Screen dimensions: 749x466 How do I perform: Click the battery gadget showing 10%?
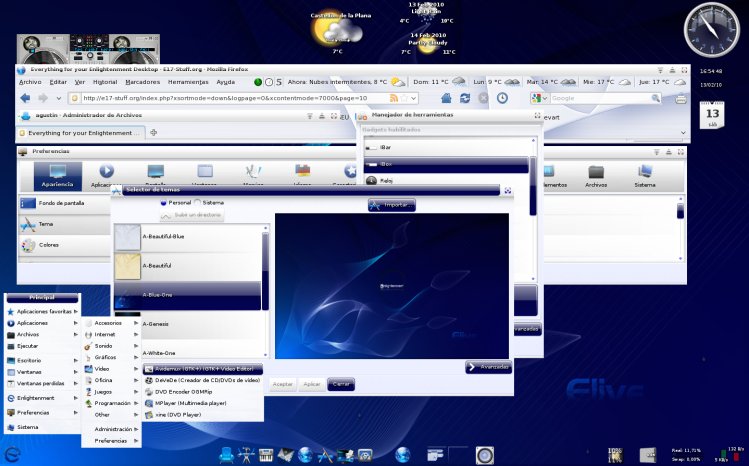tap(615, 455)
